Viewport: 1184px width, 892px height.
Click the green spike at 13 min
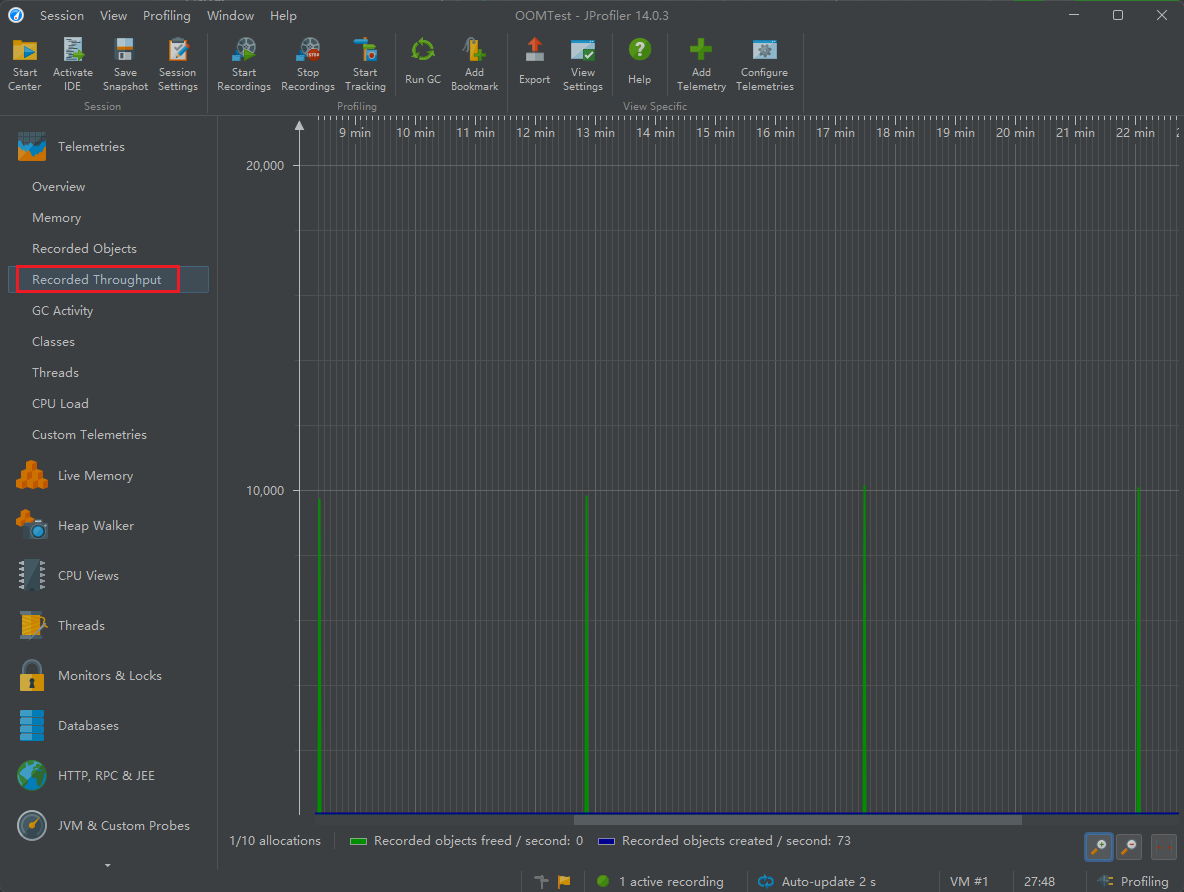point(587,654)
